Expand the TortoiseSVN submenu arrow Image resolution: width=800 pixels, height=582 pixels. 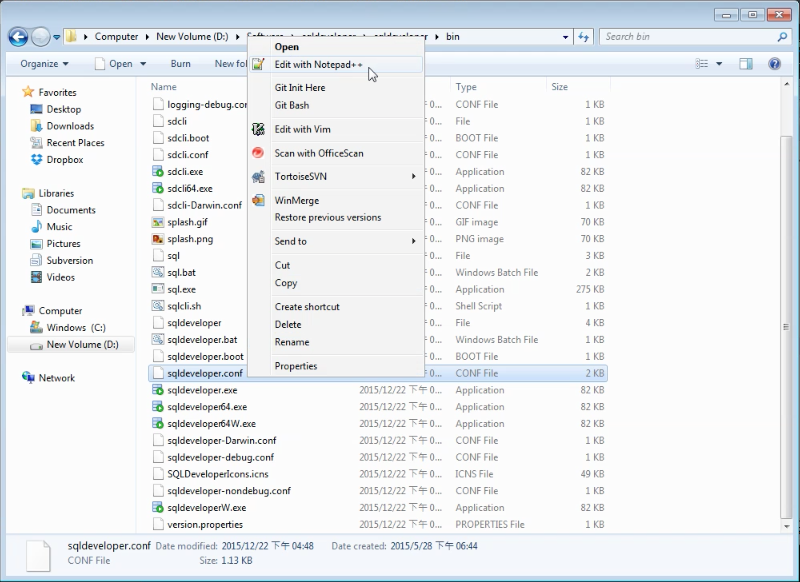point(413,176)
